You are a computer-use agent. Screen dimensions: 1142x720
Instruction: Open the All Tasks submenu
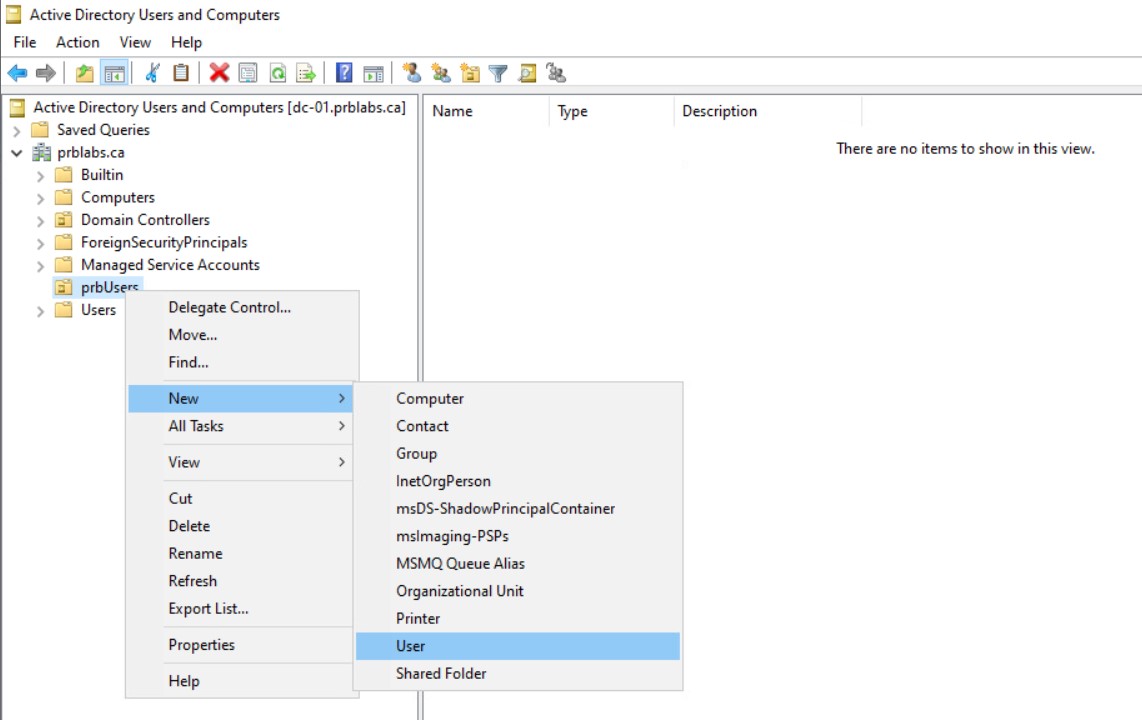pos(196,426)
